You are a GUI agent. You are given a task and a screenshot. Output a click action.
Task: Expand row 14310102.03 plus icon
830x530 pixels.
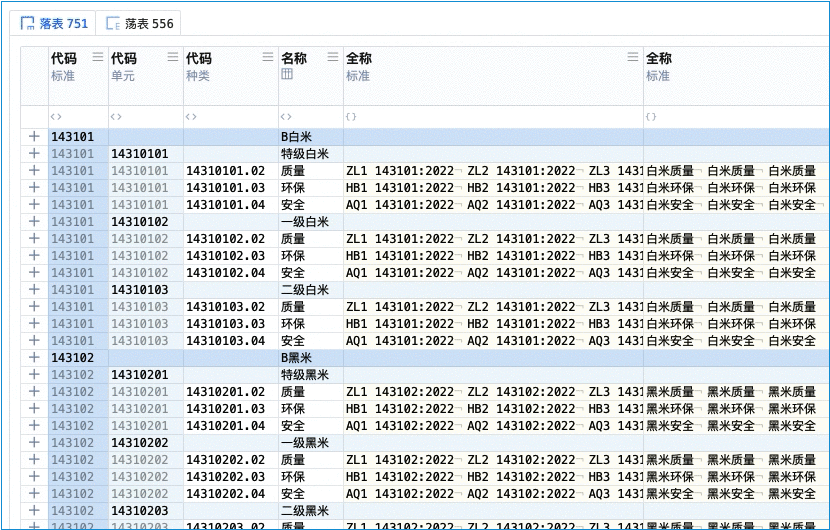pyautogui.click(x=34, y=256)
